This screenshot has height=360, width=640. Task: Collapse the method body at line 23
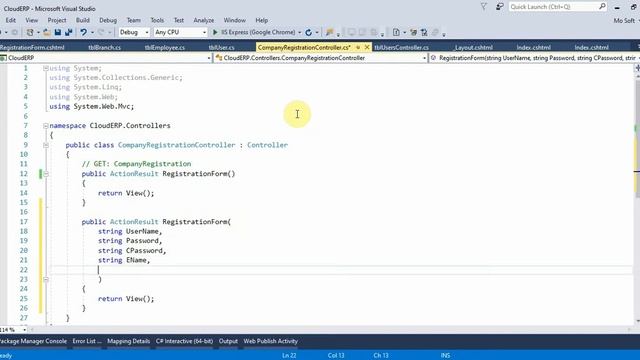pos(46,280)
